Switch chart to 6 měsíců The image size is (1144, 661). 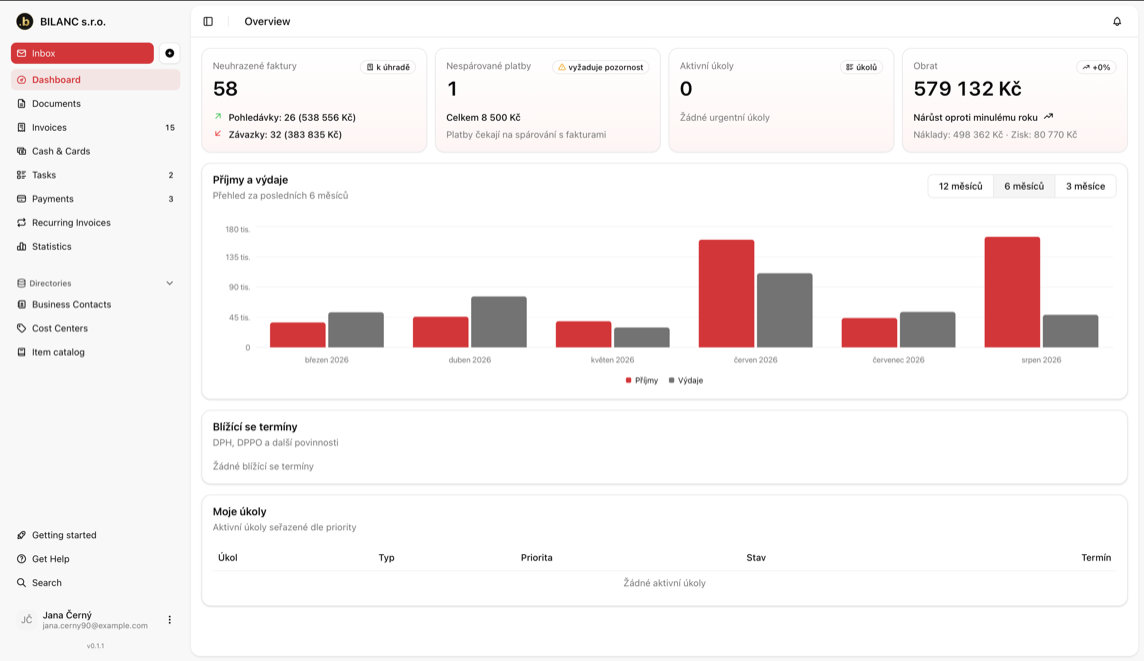click(x=1024, y=186)
